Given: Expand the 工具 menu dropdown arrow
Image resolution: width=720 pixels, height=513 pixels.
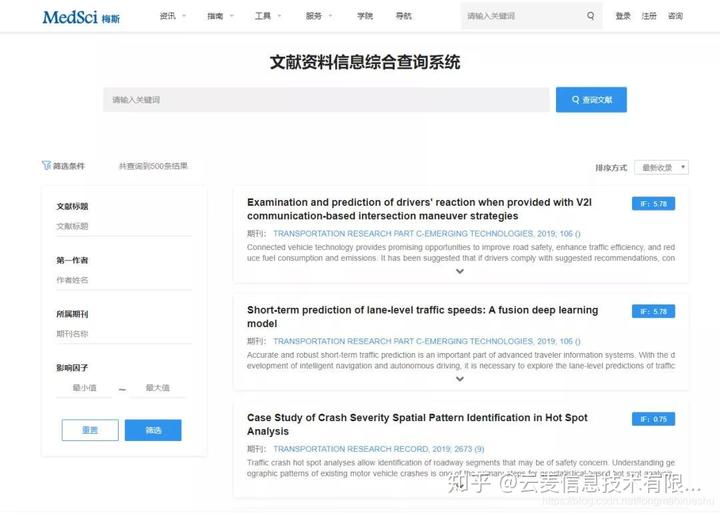Looking at the screenshot, I should coord(279,16).
